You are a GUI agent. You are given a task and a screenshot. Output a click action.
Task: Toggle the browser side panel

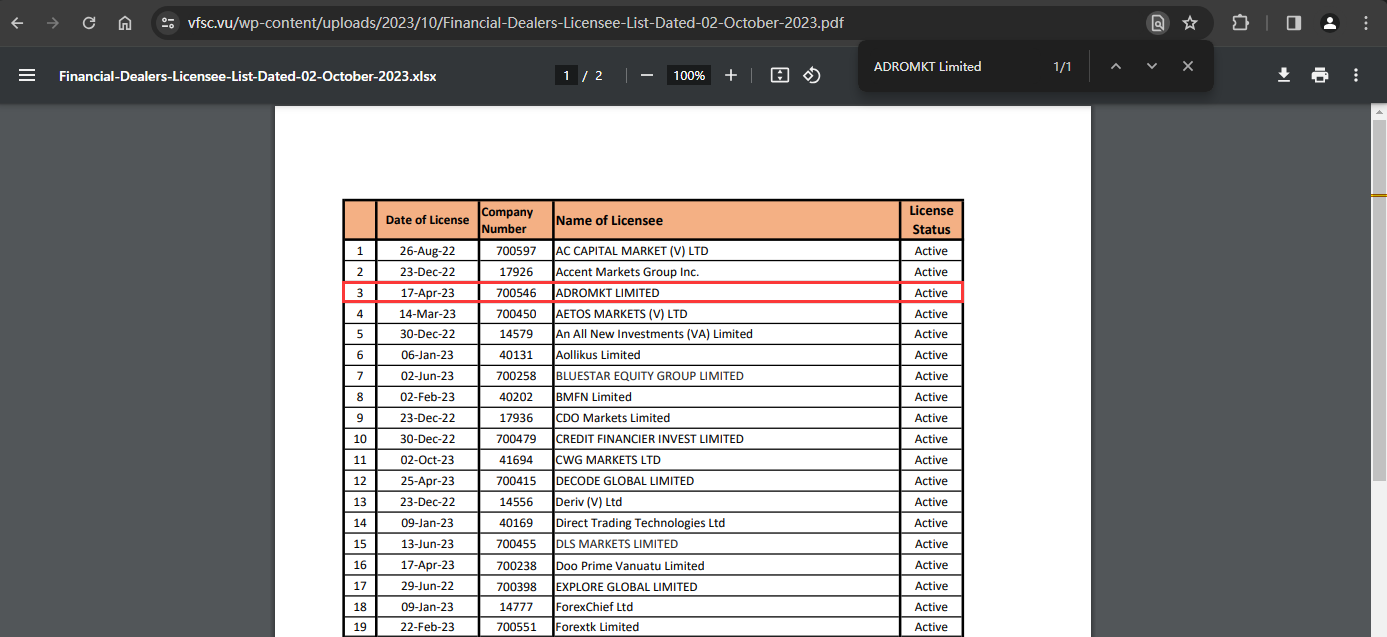(1294, 23)
